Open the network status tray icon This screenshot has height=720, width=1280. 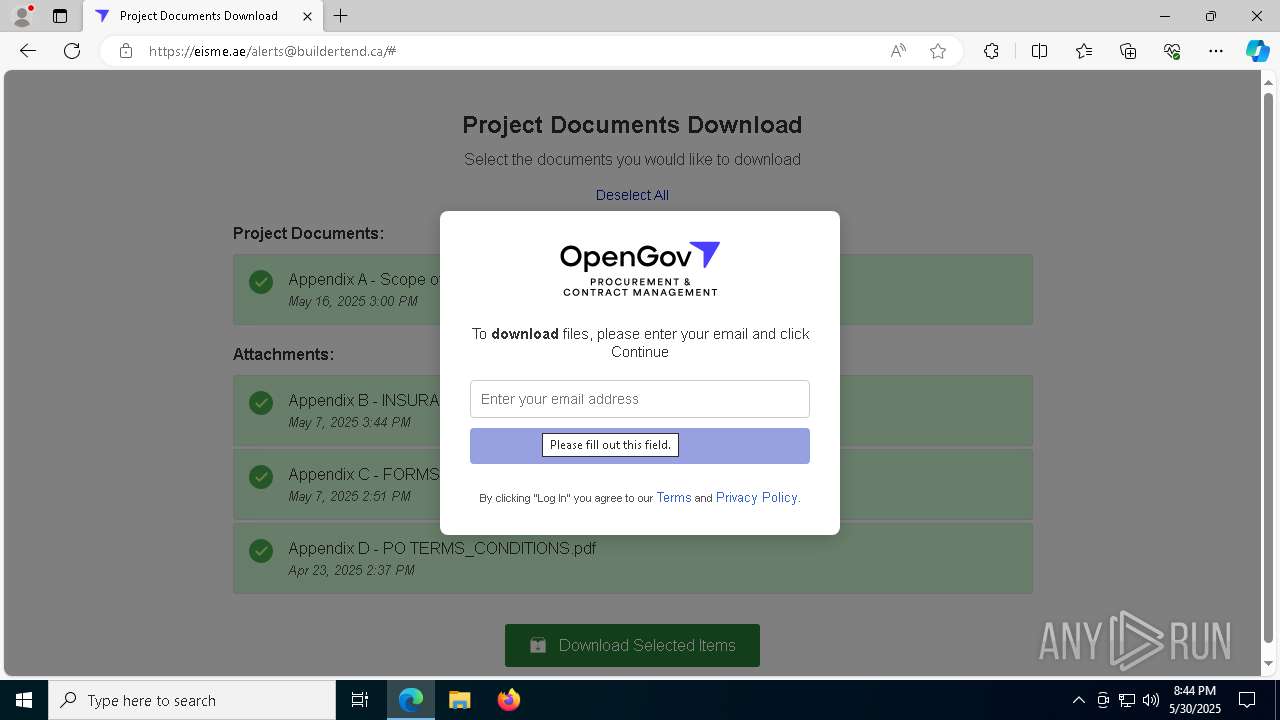[1127, 700]
